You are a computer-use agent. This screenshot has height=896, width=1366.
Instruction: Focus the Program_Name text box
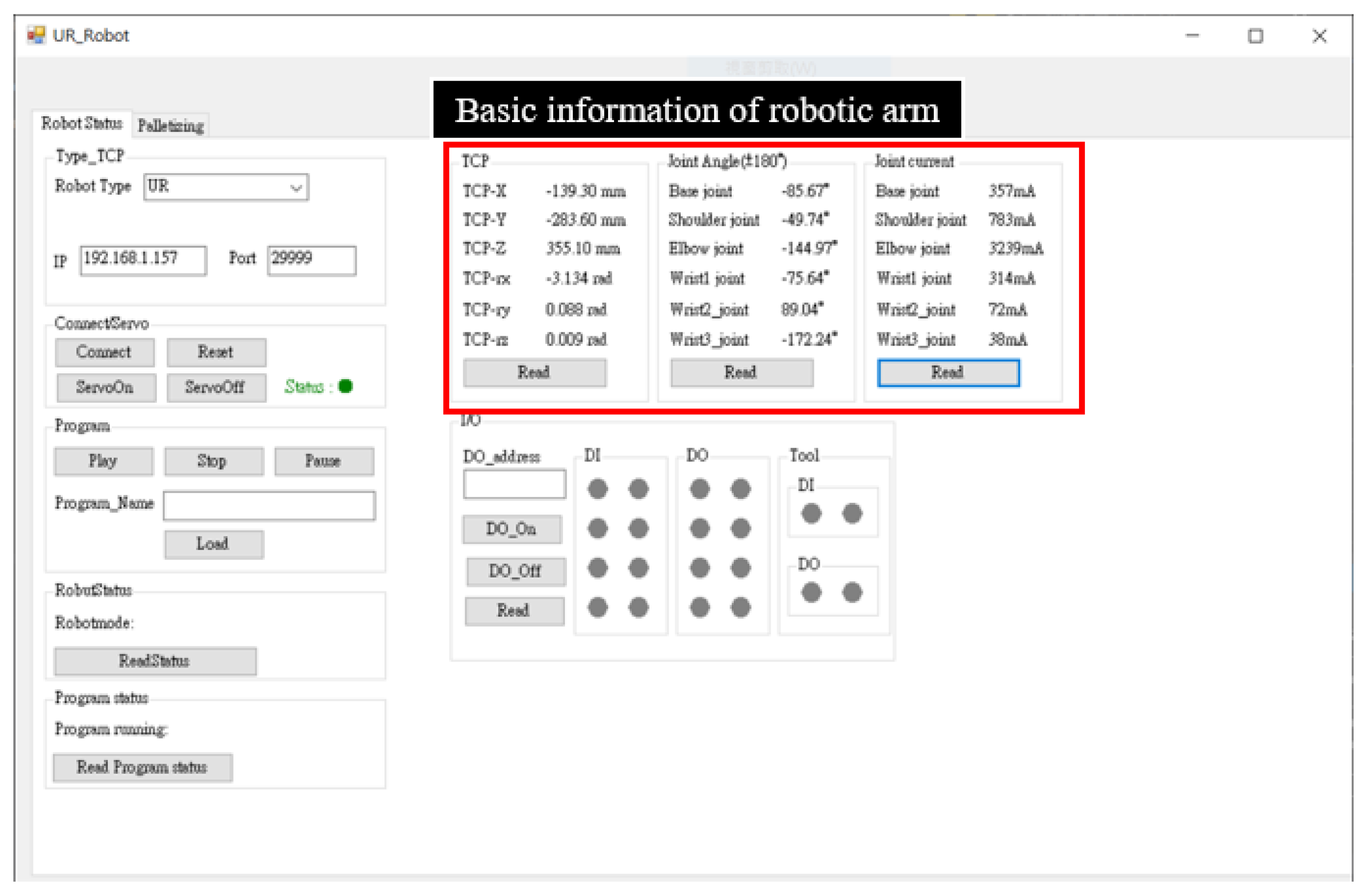269,505
